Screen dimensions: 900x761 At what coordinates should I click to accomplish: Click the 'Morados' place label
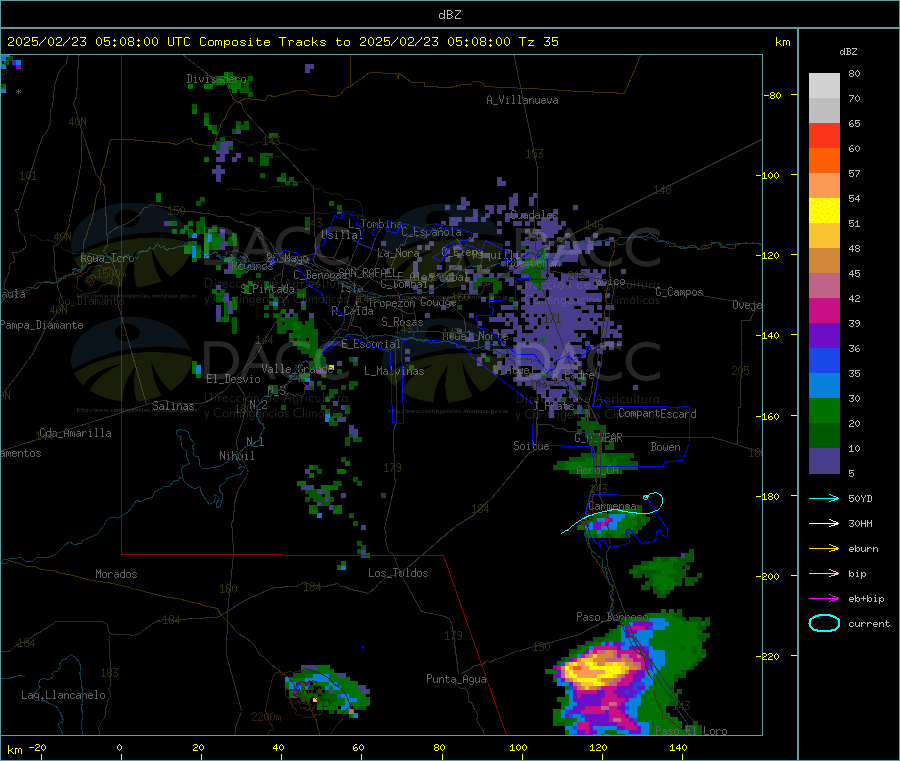pos(116,574)
